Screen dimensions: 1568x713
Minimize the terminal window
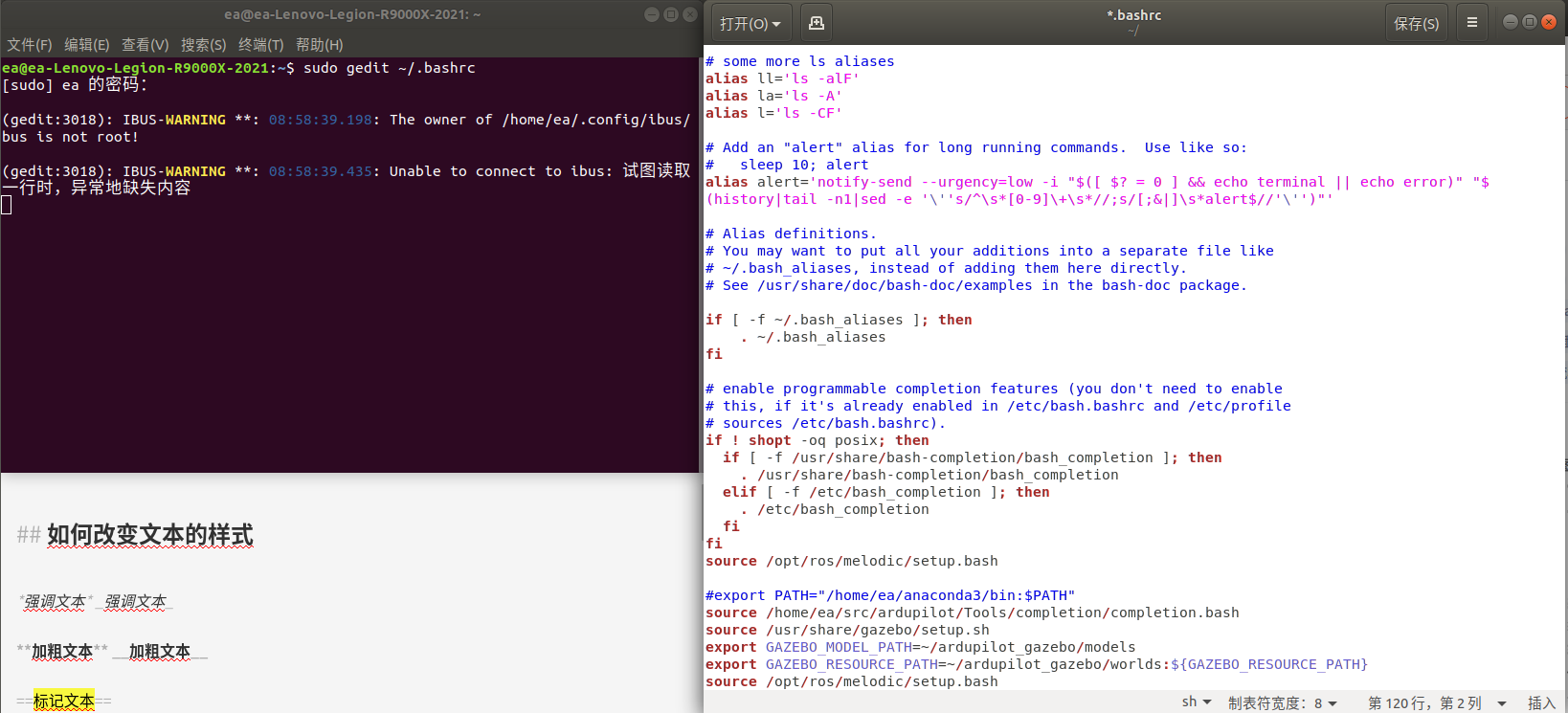[652, 14]
